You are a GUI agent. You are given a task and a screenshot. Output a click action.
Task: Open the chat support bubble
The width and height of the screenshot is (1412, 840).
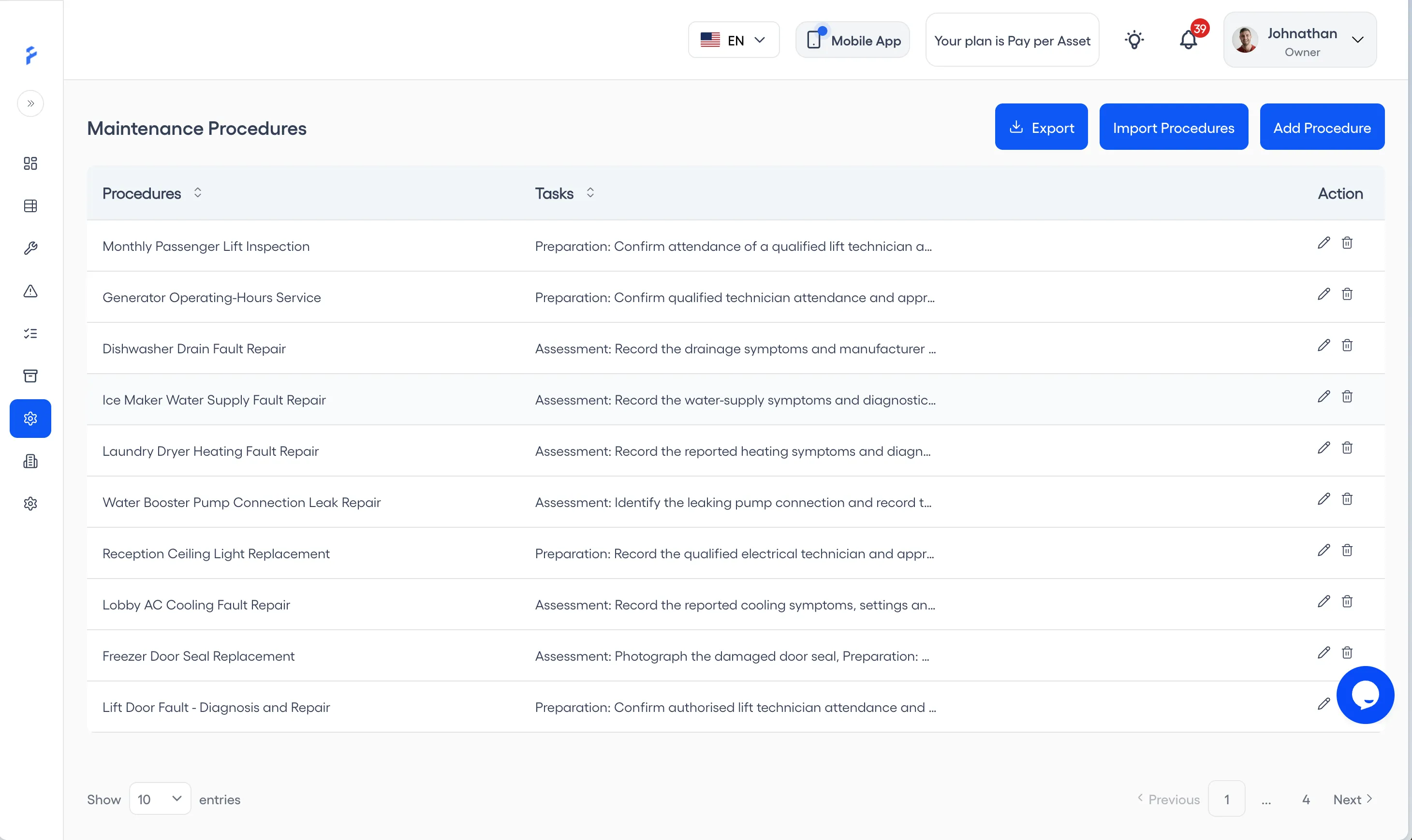pos(1365,695)
